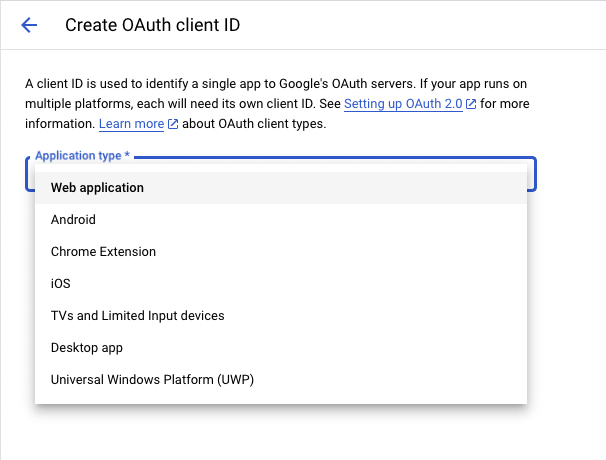Click external-link icon next to Learn more
The width and height of the screenshot is (606, 460).
pos(173,124)
